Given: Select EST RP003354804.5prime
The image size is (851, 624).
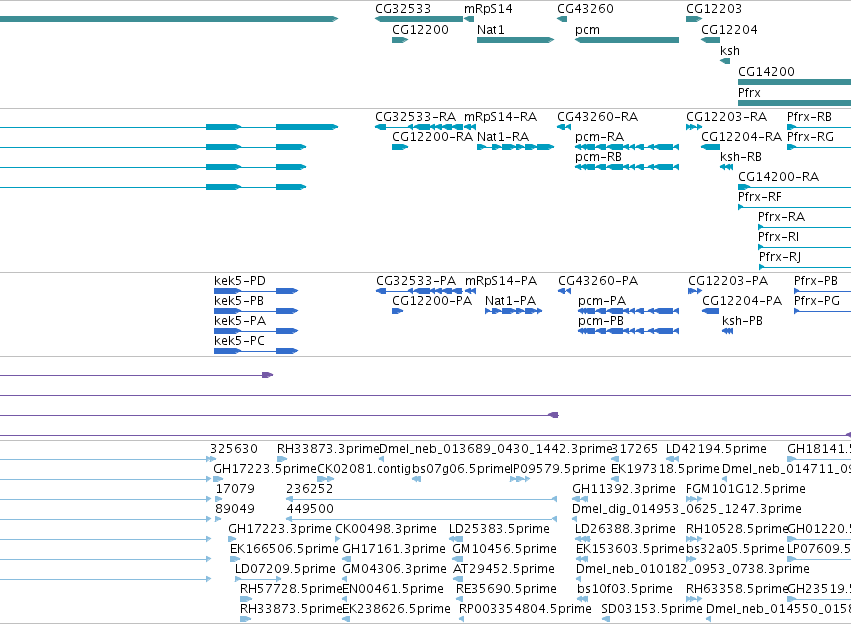Looking at the screenshot, I should [525, 609].
